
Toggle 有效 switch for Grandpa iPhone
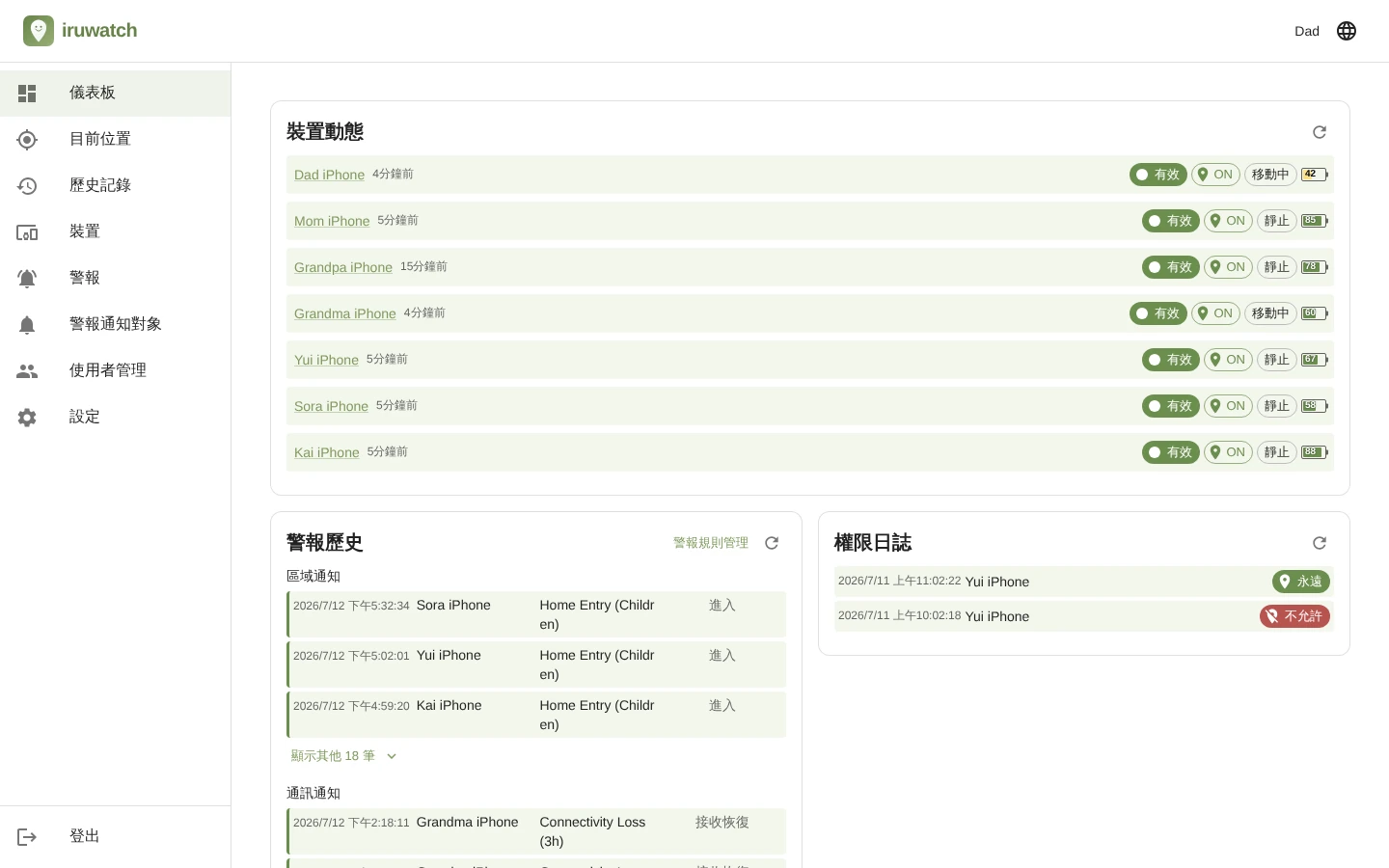(x=1171, y=267)
